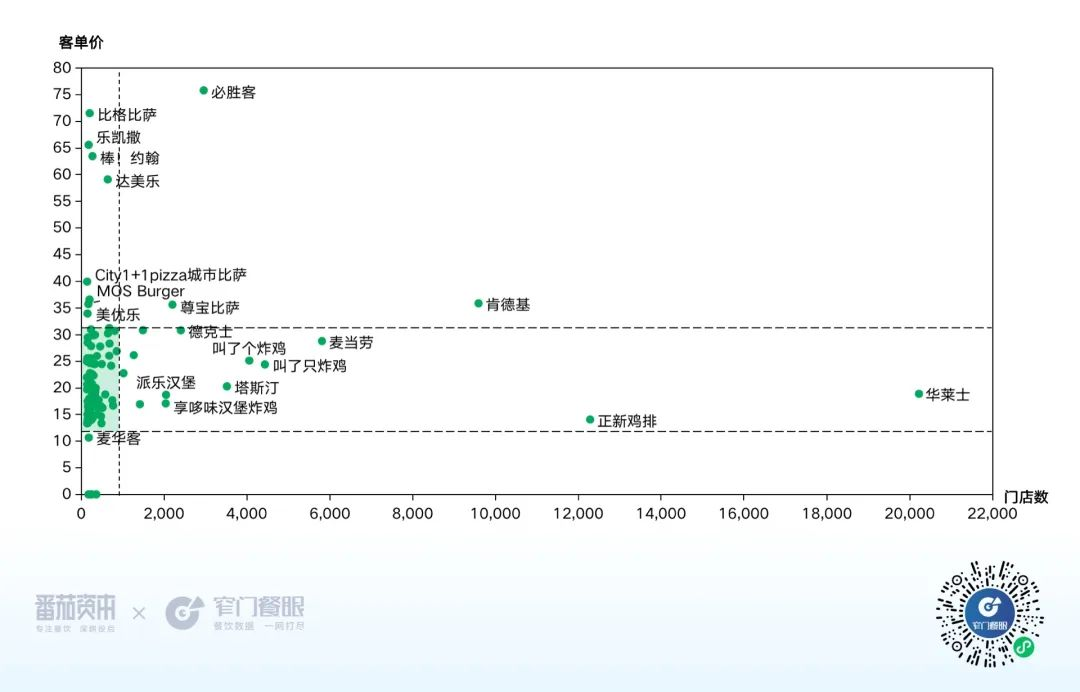Click the 必胜客 data point
The width and height of the screenshot is (1080, 692).
tap(203, 90)
